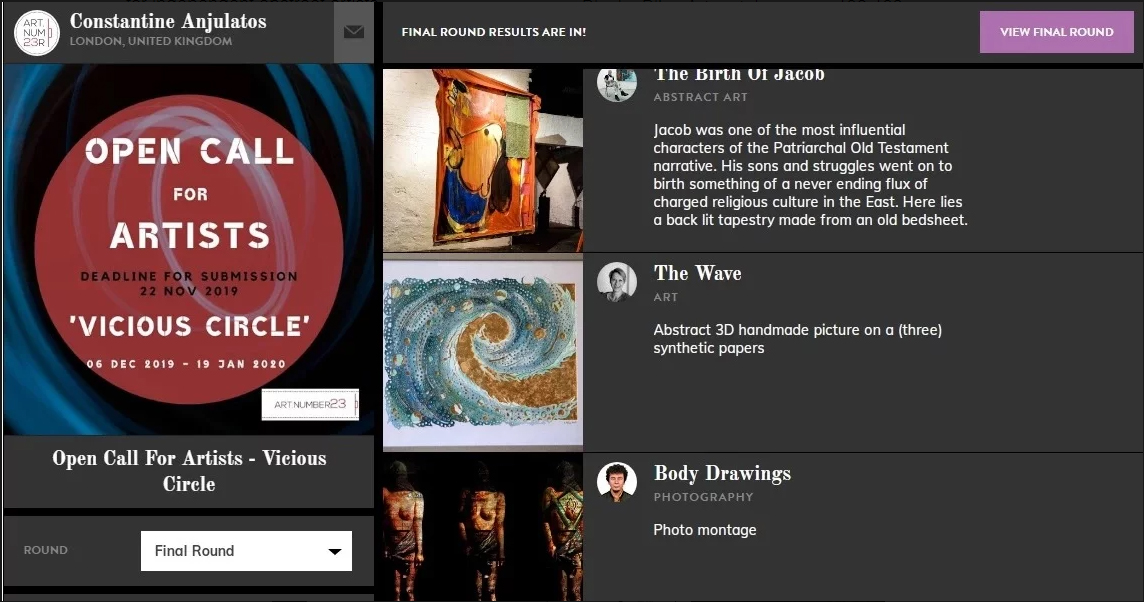Open The Birth Of Jacob title

point(739,74)
